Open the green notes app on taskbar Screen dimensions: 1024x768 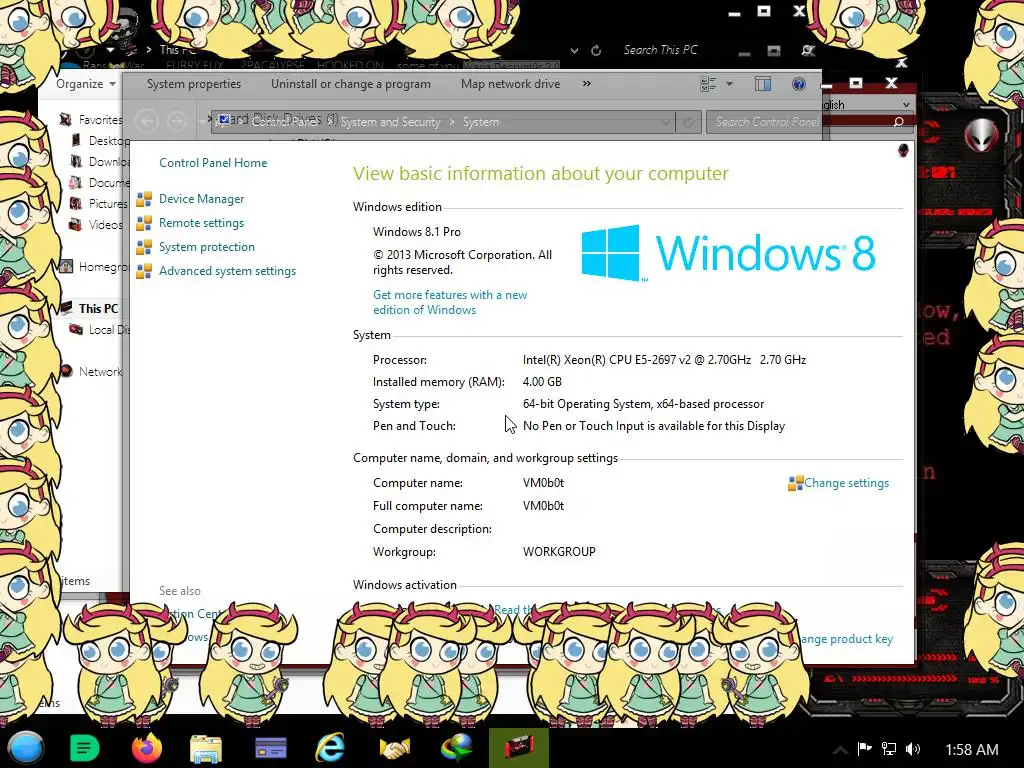click(x=84, y=748)
